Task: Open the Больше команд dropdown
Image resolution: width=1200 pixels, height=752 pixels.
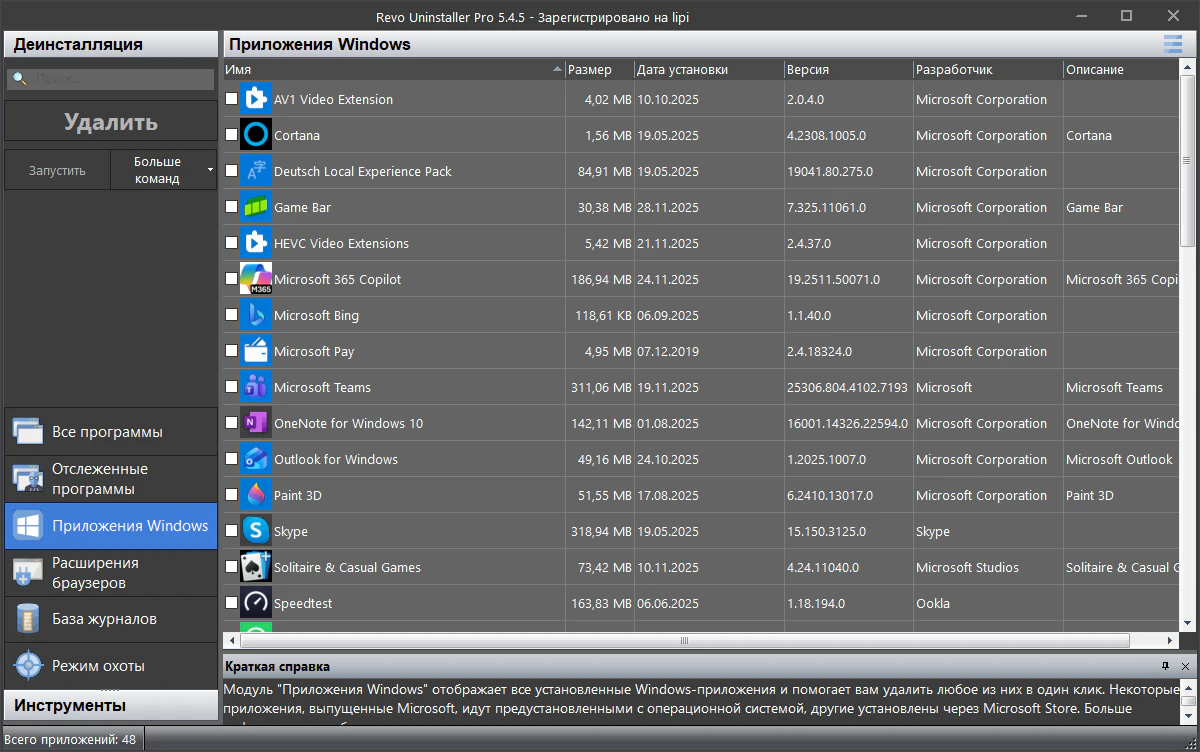Action: 163,170
